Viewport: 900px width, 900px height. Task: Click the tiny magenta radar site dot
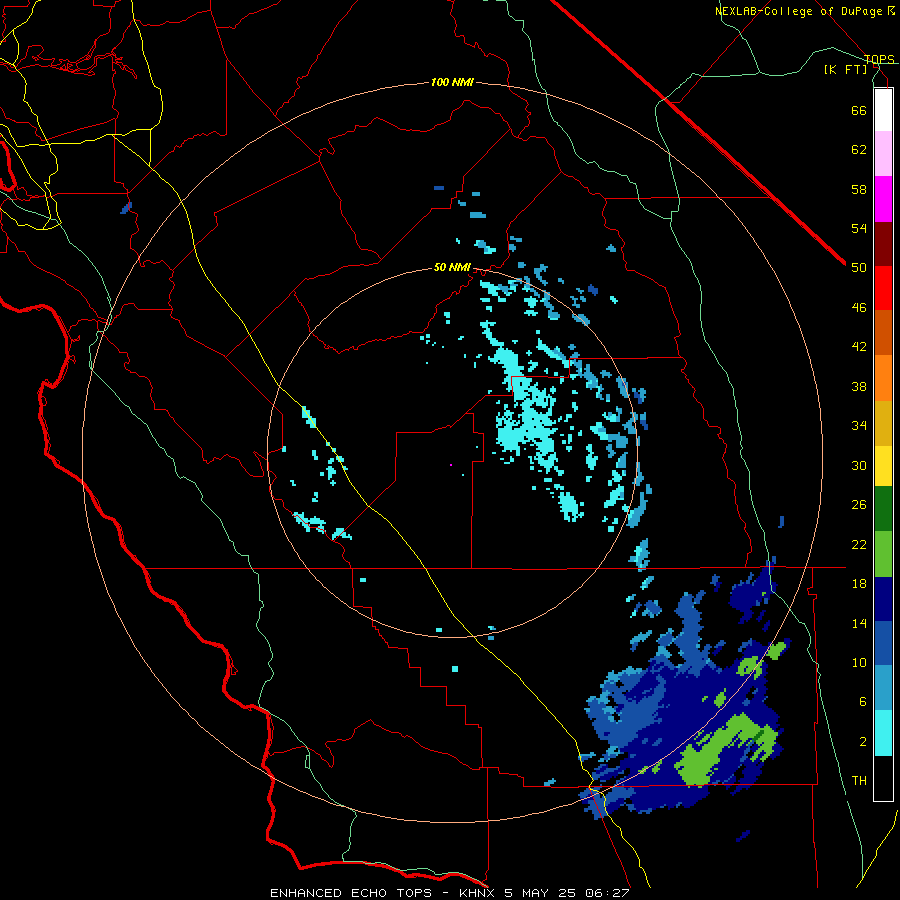point(451,465)
